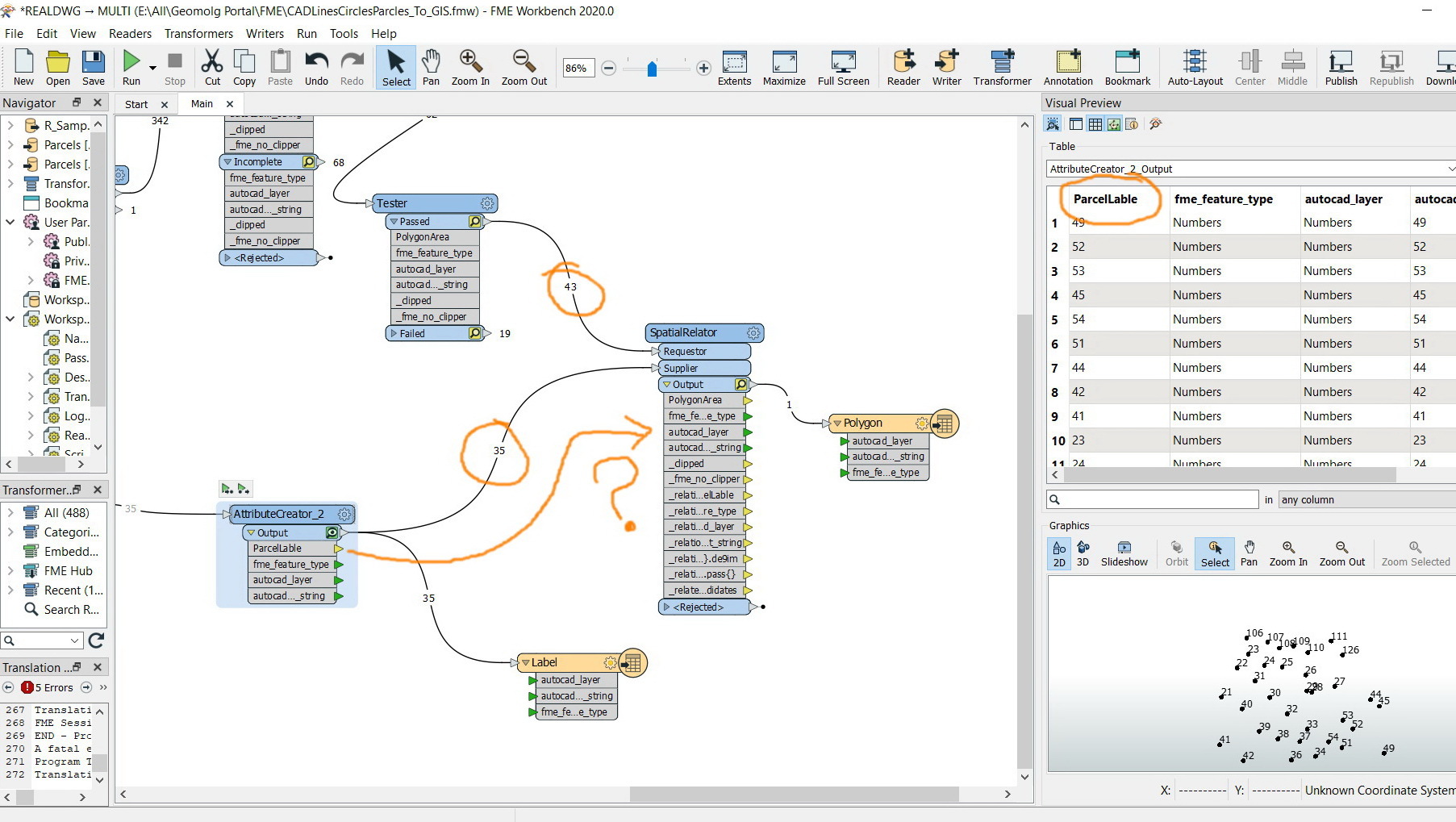Expand the R_Samp reader in Navigator

click(x=10, y=125)
